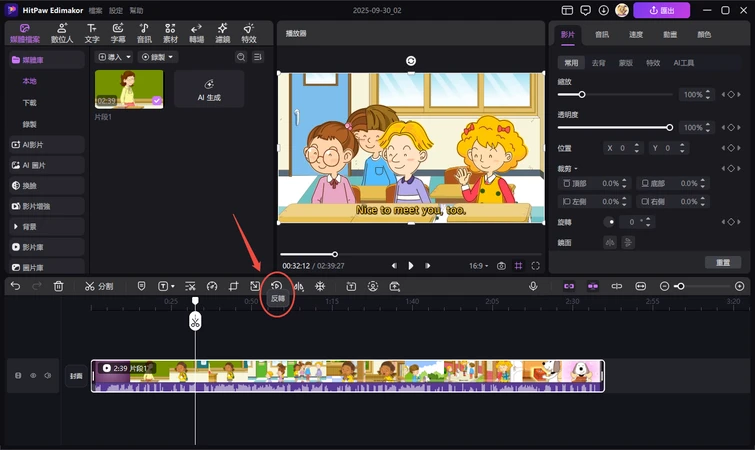Open the 錄製 record dropdown
This screenshot has height=450, width=755.
(157, 57)
